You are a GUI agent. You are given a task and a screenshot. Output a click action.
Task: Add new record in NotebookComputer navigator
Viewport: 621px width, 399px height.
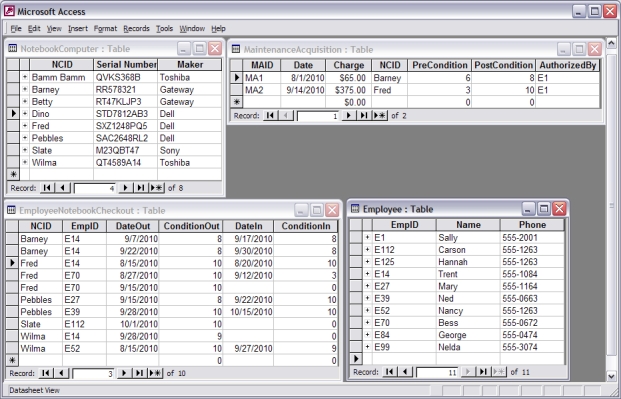156,188
